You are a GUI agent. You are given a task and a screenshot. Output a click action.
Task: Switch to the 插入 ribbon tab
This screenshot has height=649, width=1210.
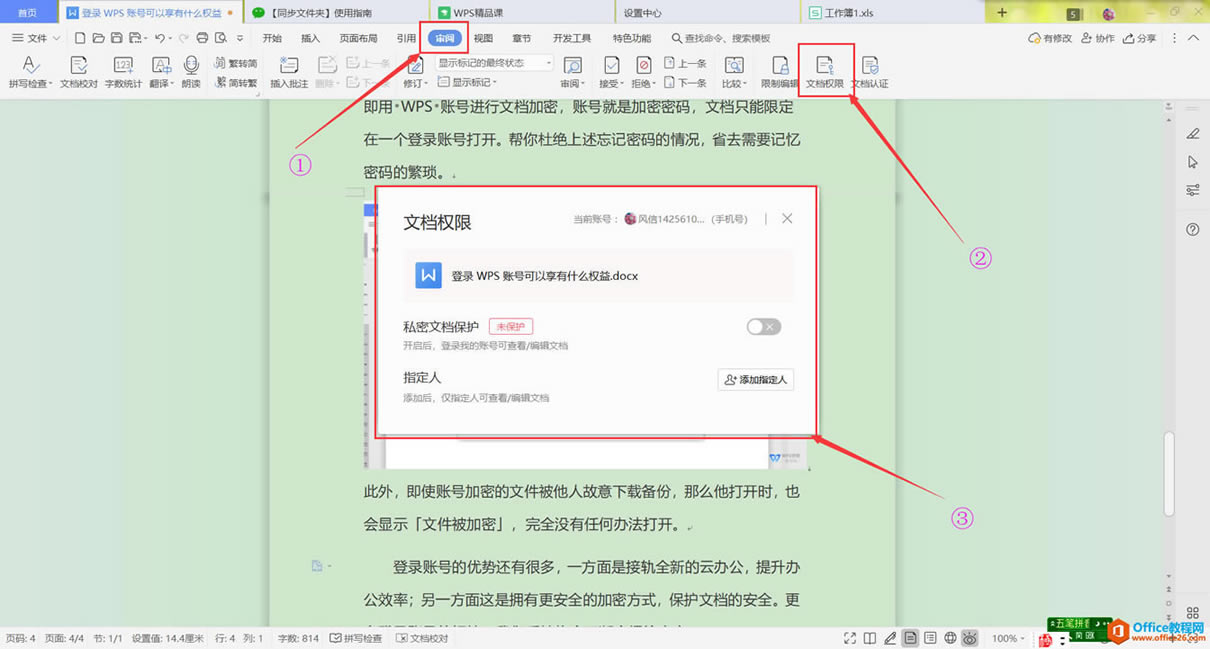(311, 38)
